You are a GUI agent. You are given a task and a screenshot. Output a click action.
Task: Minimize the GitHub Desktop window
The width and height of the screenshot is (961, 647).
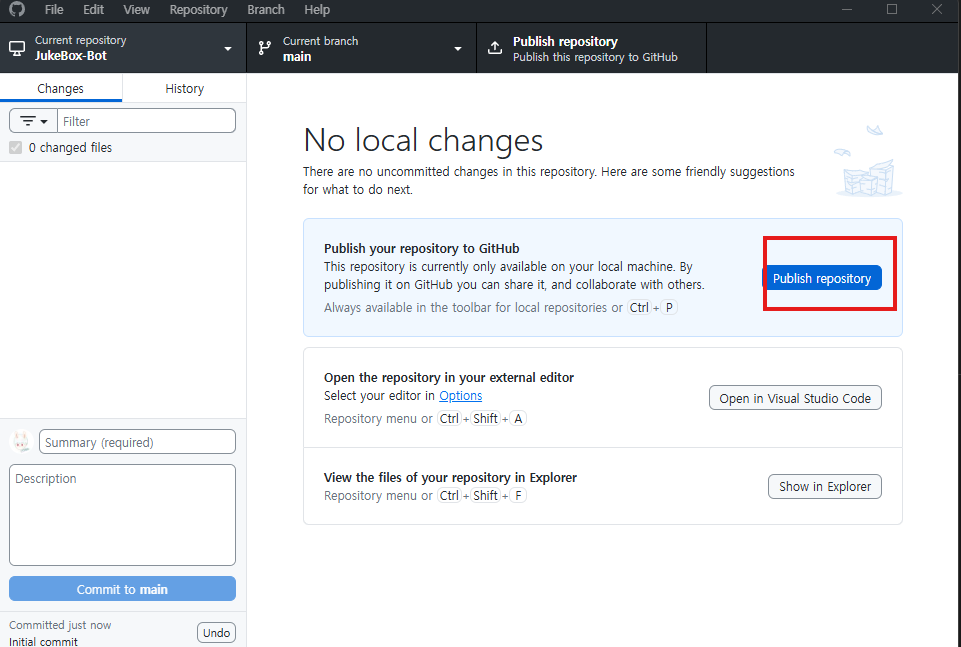pyautogui.click(x=847, y=9)
